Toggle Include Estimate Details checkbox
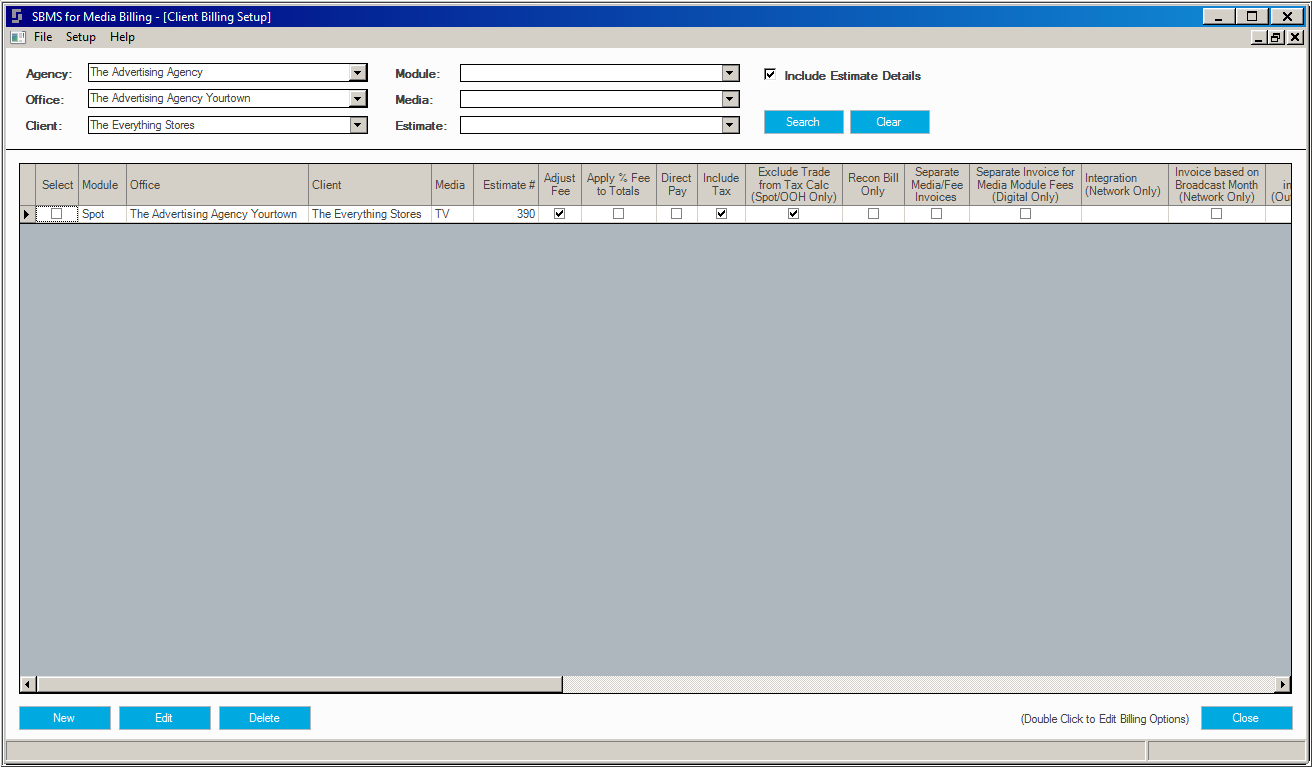 (770, 74)
